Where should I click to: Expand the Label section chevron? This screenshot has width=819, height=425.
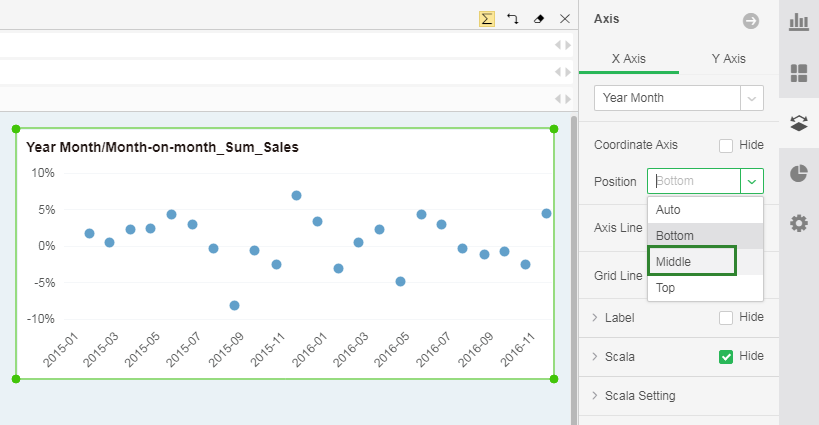tap(596, 318)
